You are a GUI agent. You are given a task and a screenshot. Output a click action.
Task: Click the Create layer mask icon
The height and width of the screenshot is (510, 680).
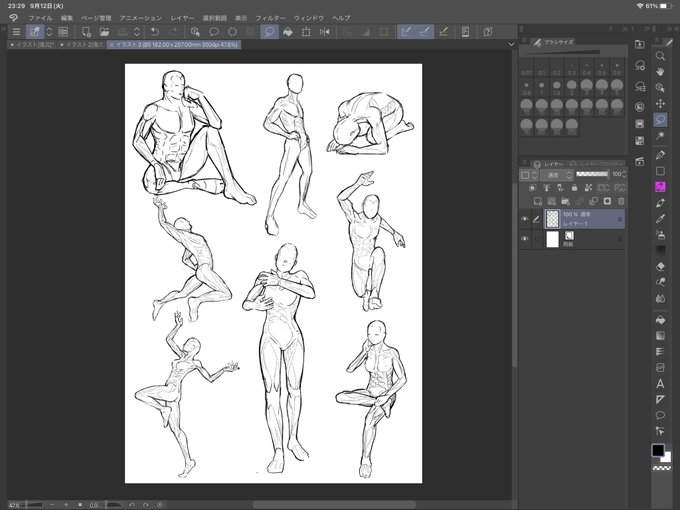point(607,201)
